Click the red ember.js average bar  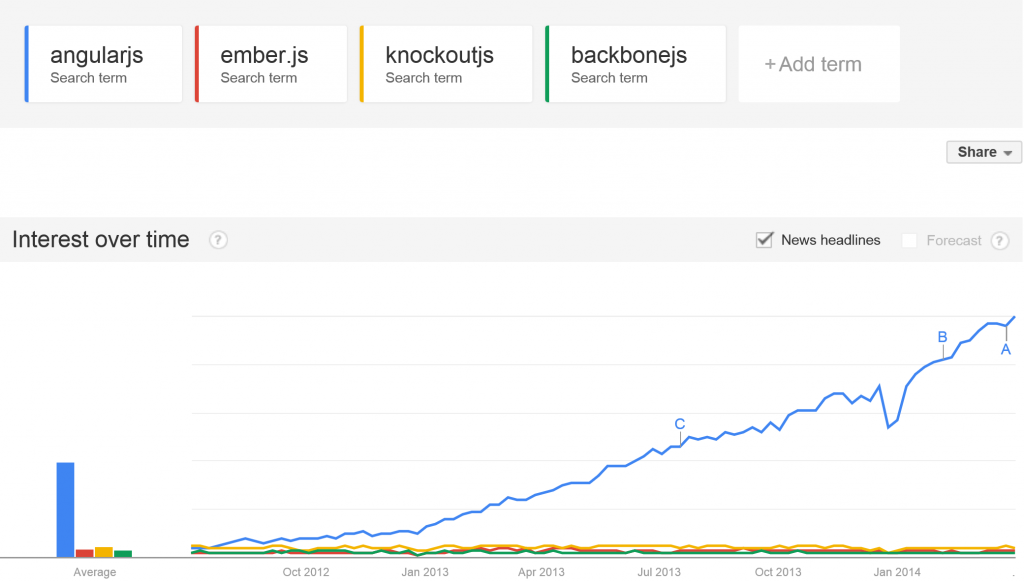(x=84, y=553)
